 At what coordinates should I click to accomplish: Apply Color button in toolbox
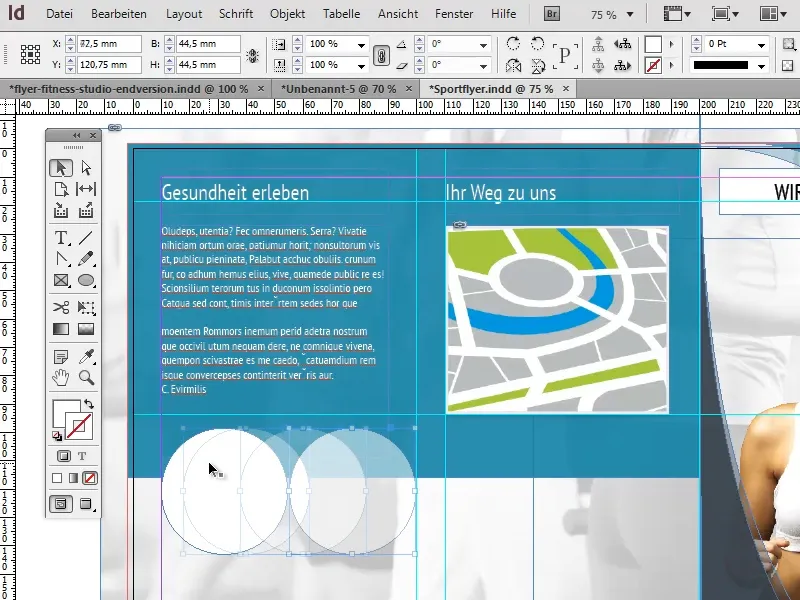tap(57, 478)
